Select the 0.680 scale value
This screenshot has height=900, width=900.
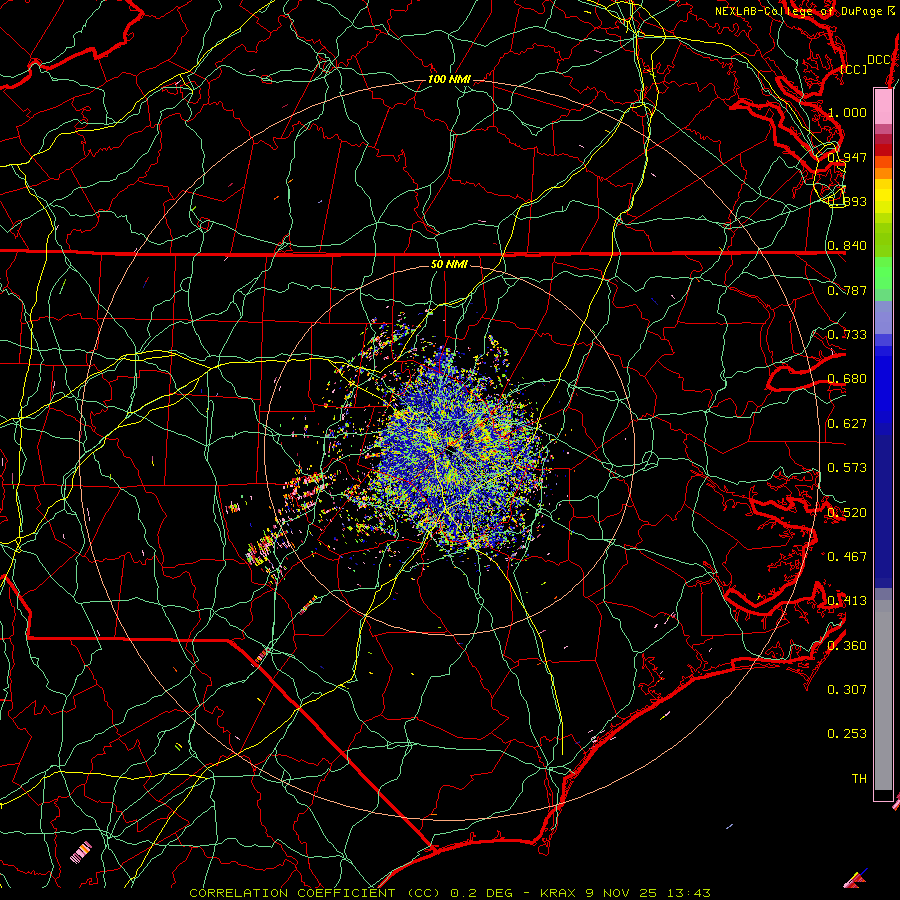click(847, 379)
